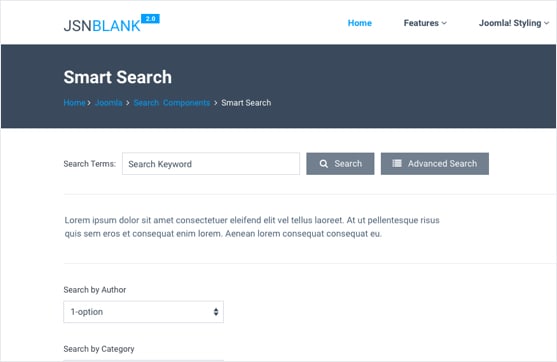Image resolution: width=557 pixels, height=362 pixels.
Task: Click the JSN Blank logo
Action: click(112, 23)
